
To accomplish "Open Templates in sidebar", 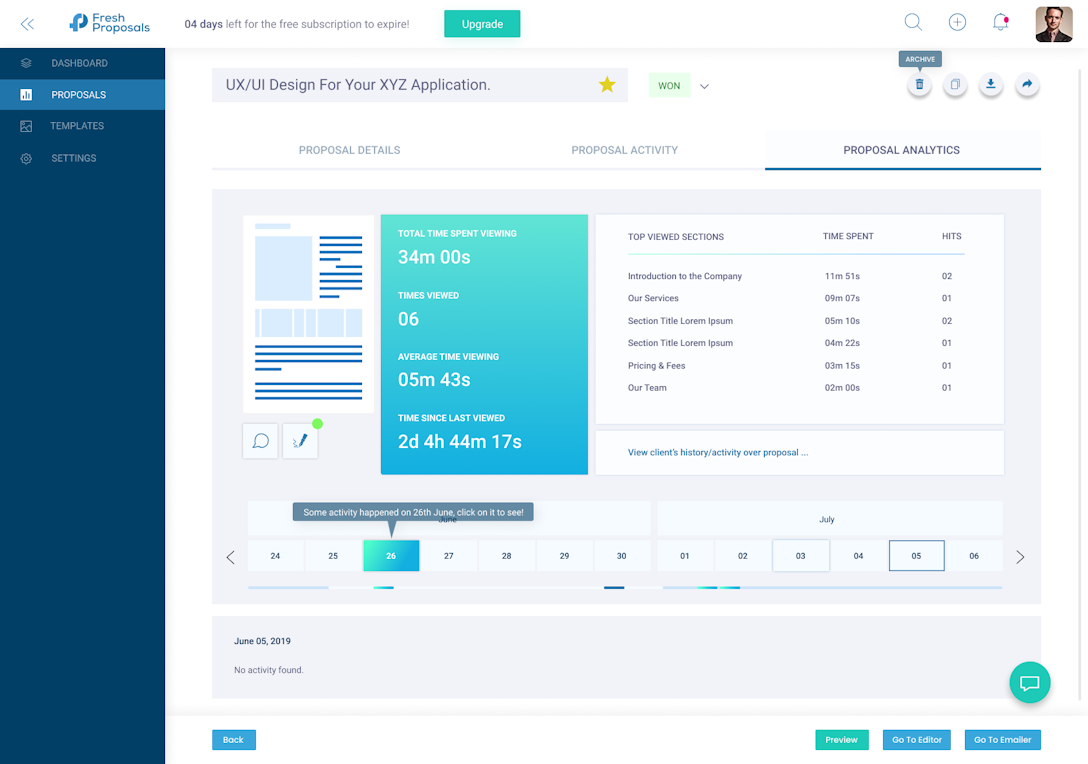I will click(77, 126).
